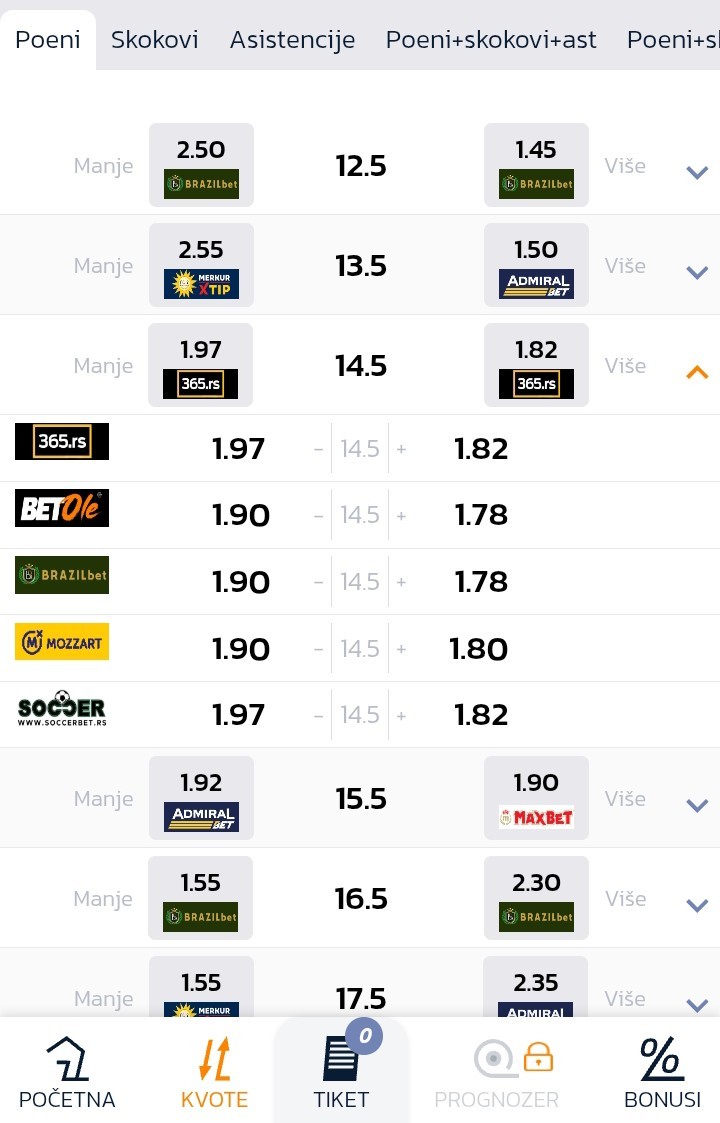This screenshot has width=720, height=1123.
Task: Click the Mozzart bookmaker logo
Action: (x=62, y=642)
